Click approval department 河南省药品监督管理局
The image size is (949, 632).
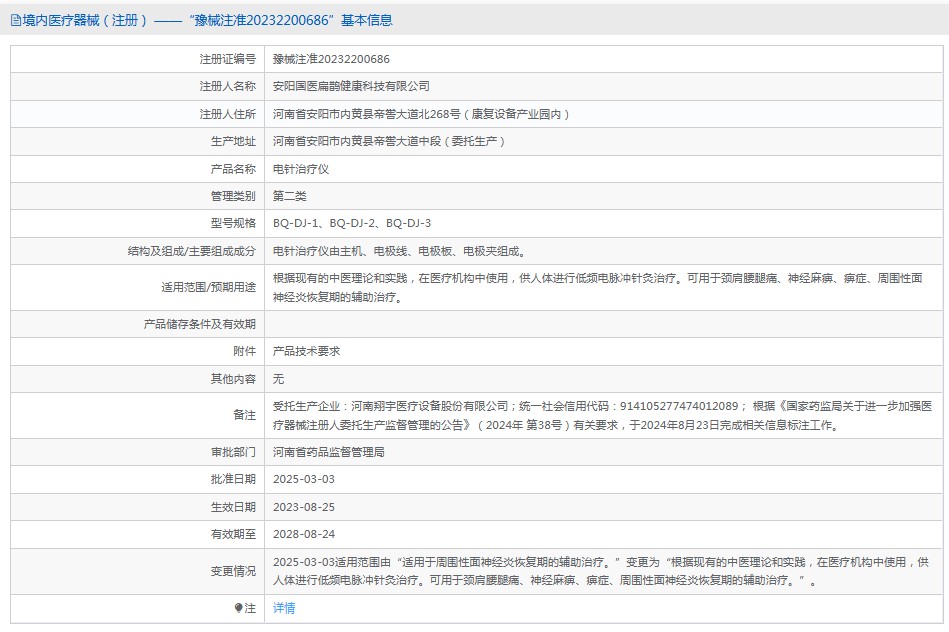tap(329, 452)
